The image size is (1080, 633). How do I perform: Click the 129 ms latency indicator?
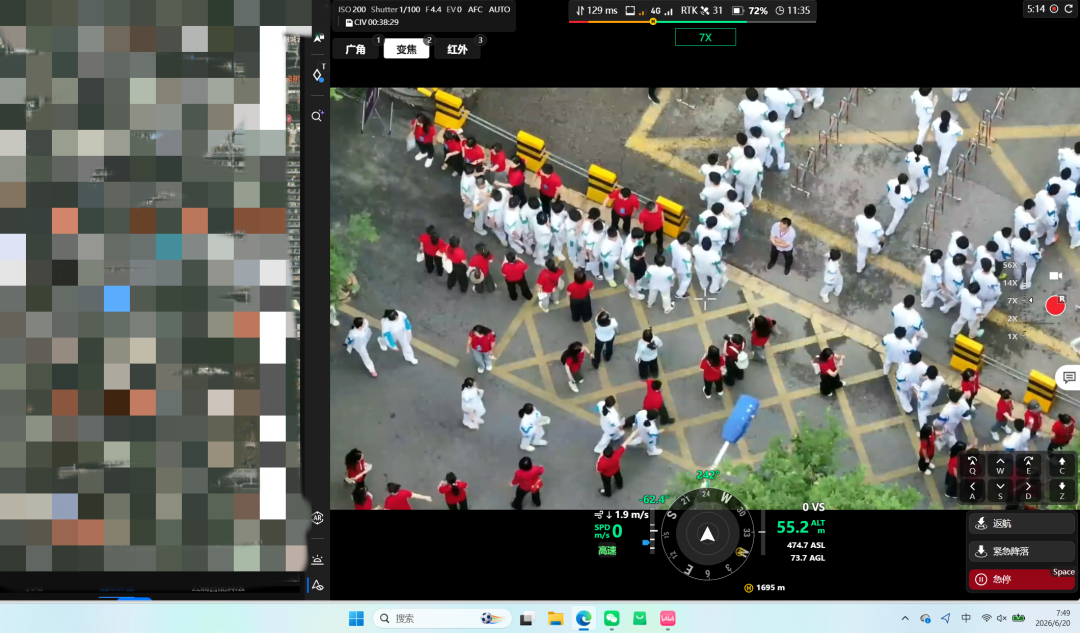pos(596,10)
